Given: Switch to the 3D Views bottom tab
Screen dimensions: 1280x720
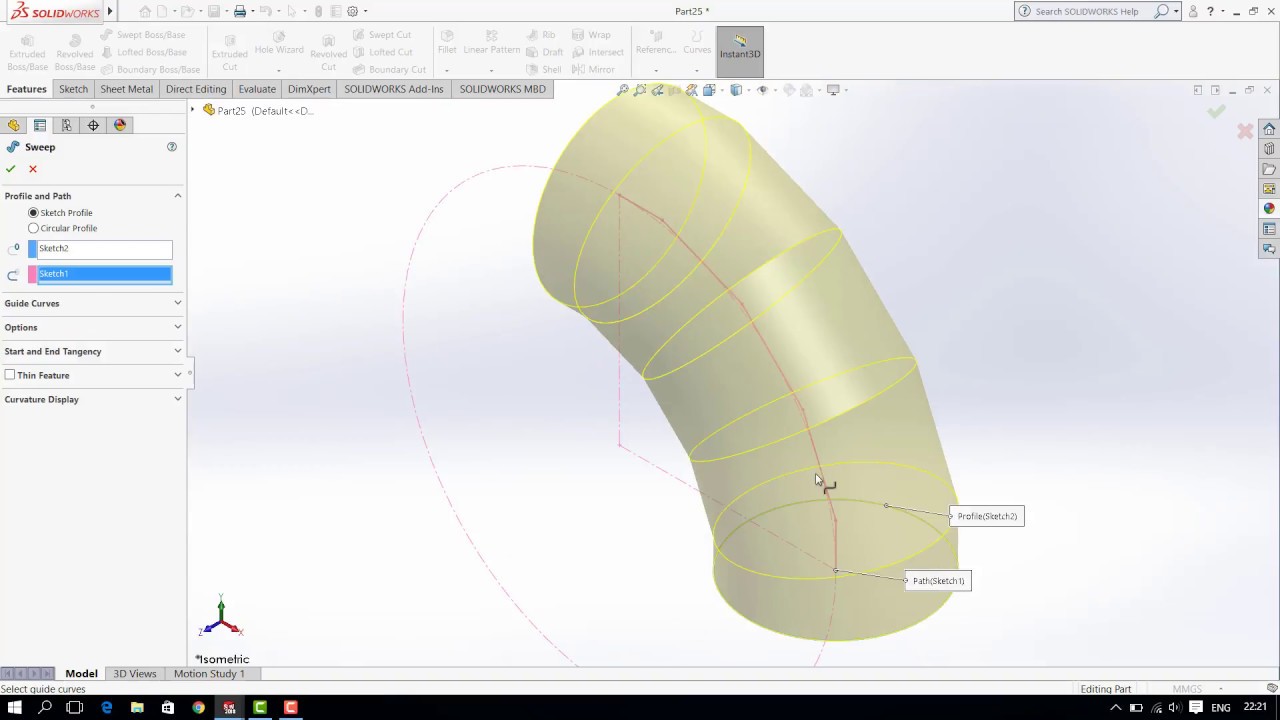Looking at the screenshot, I should click(135, 674).
